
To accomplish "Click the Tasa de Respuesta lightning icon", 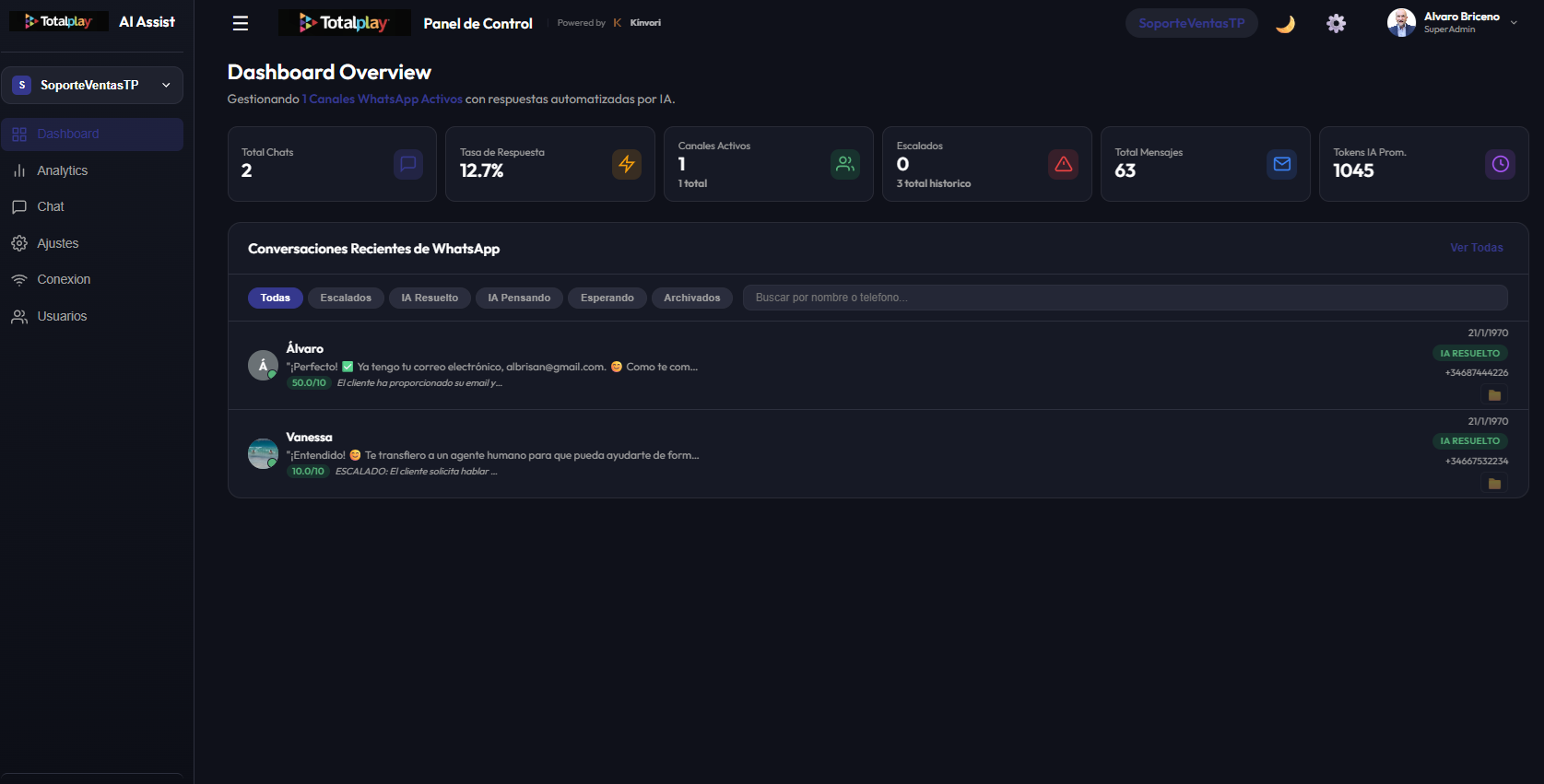I will tap(627, 164).
